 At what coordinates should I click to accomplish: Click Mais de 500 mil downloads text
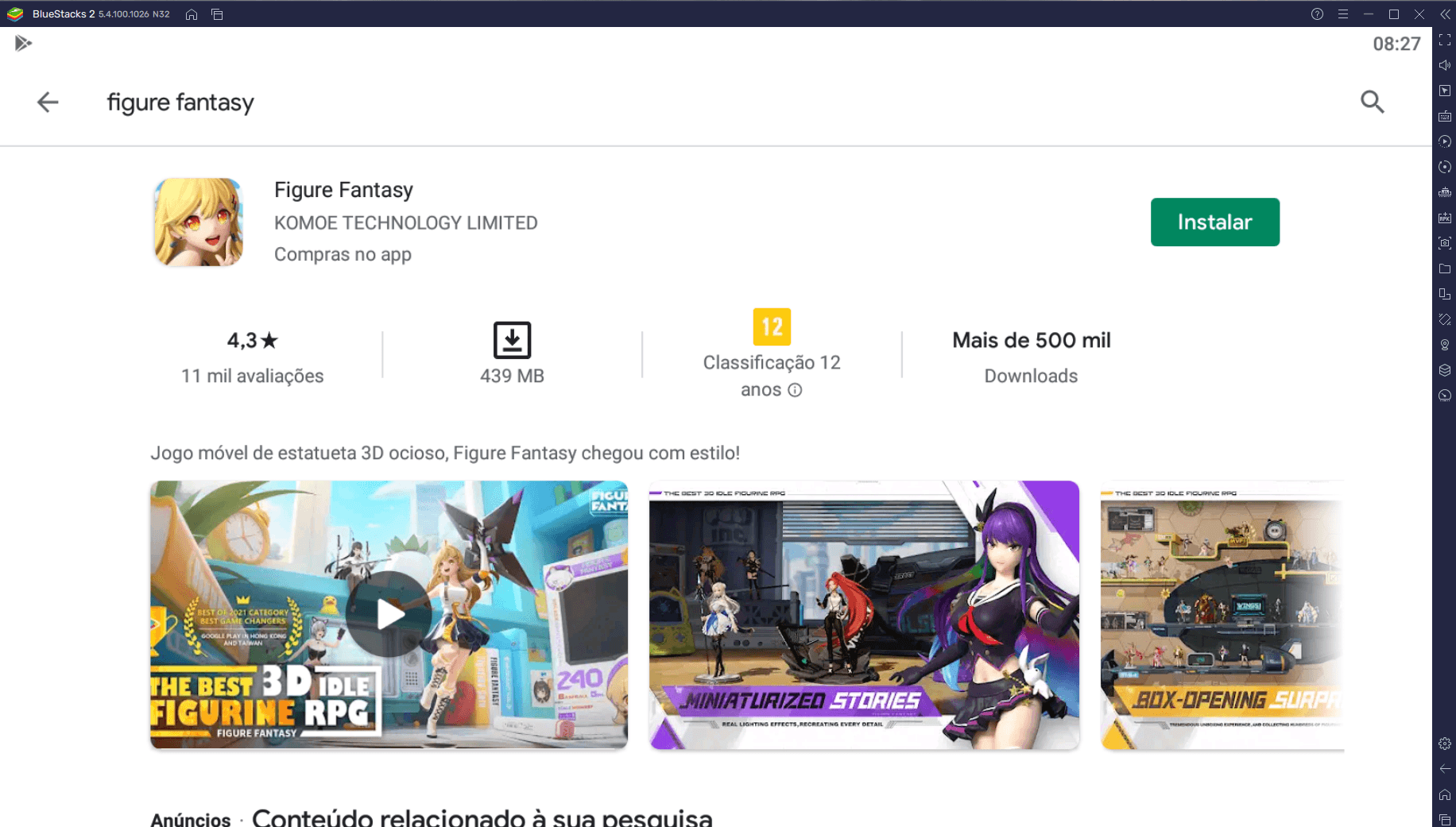[1031, 340]
